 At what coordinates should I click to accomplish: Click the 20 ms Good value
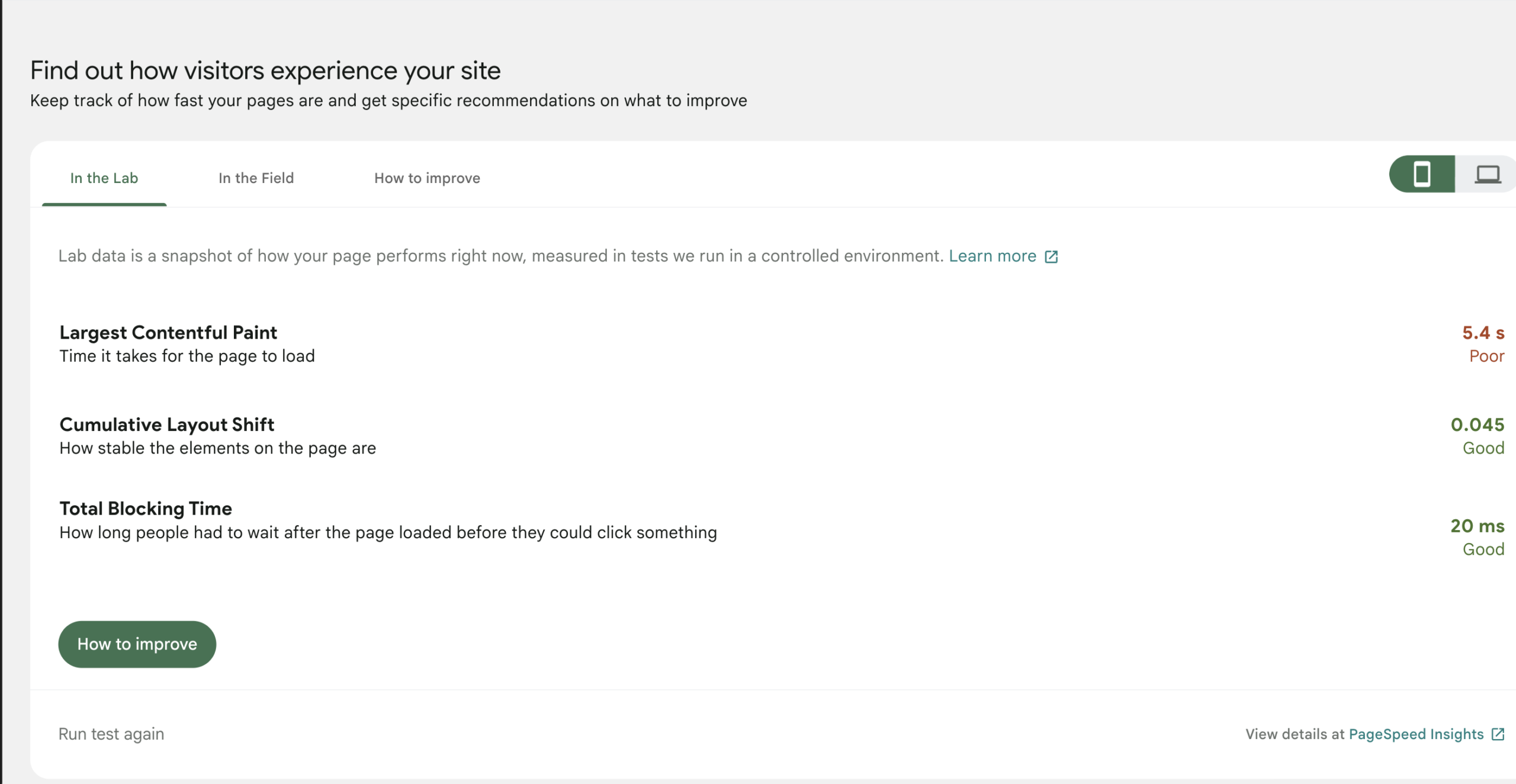[1477, 536]
